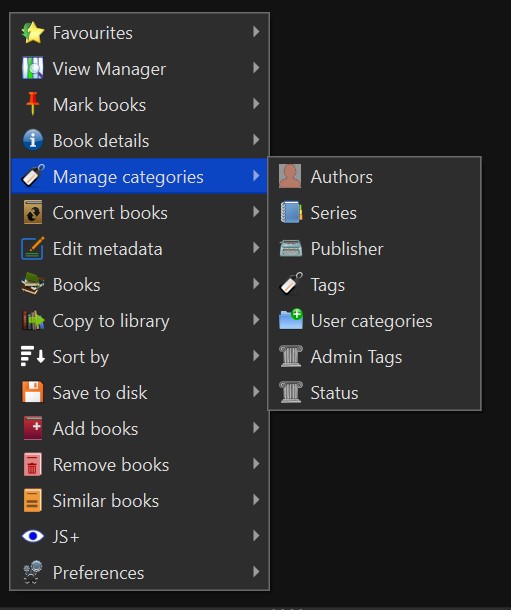Click the Authors portrait icon in submenu
The image size is (511, 610).
290,176
